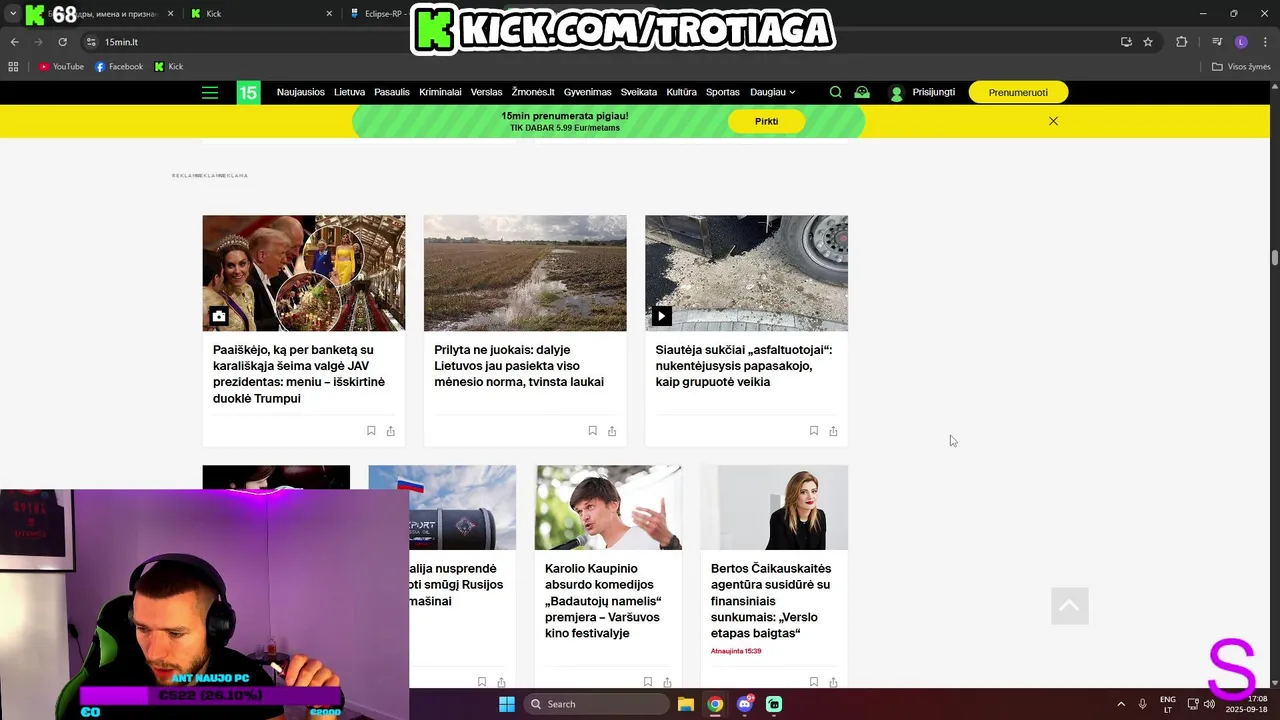Image resolution: width=1280 pixels, height=720 pixels.
Task: Open the Lietuva section
Action: coord(349,92)
